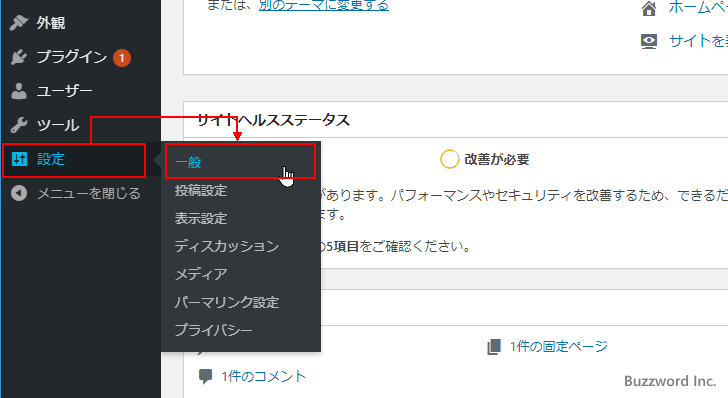This screenshot has height=398, width=728.
Task: Click the サイトヘルスステータス widget heading
Action: pos(273,120)
